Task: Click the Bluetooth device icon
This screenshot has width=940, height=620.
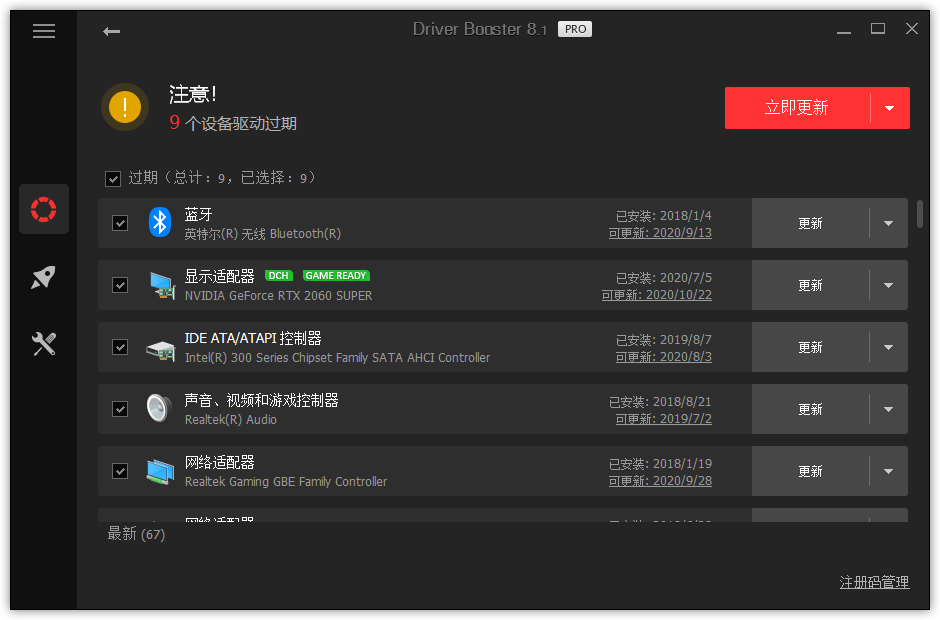Action: pyautogui.click(x=159, y=222)
